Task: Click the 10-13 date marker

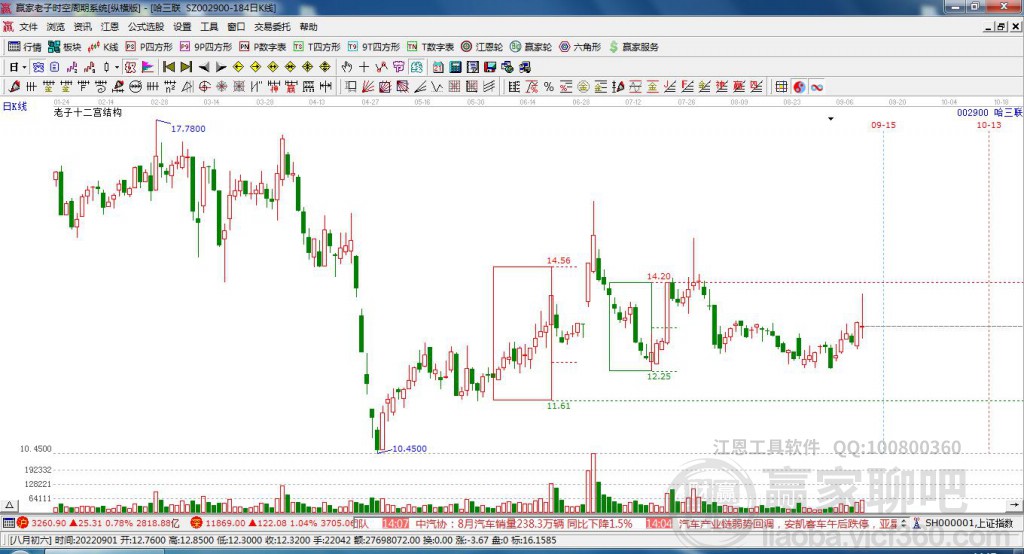Action: click(989, 125)
